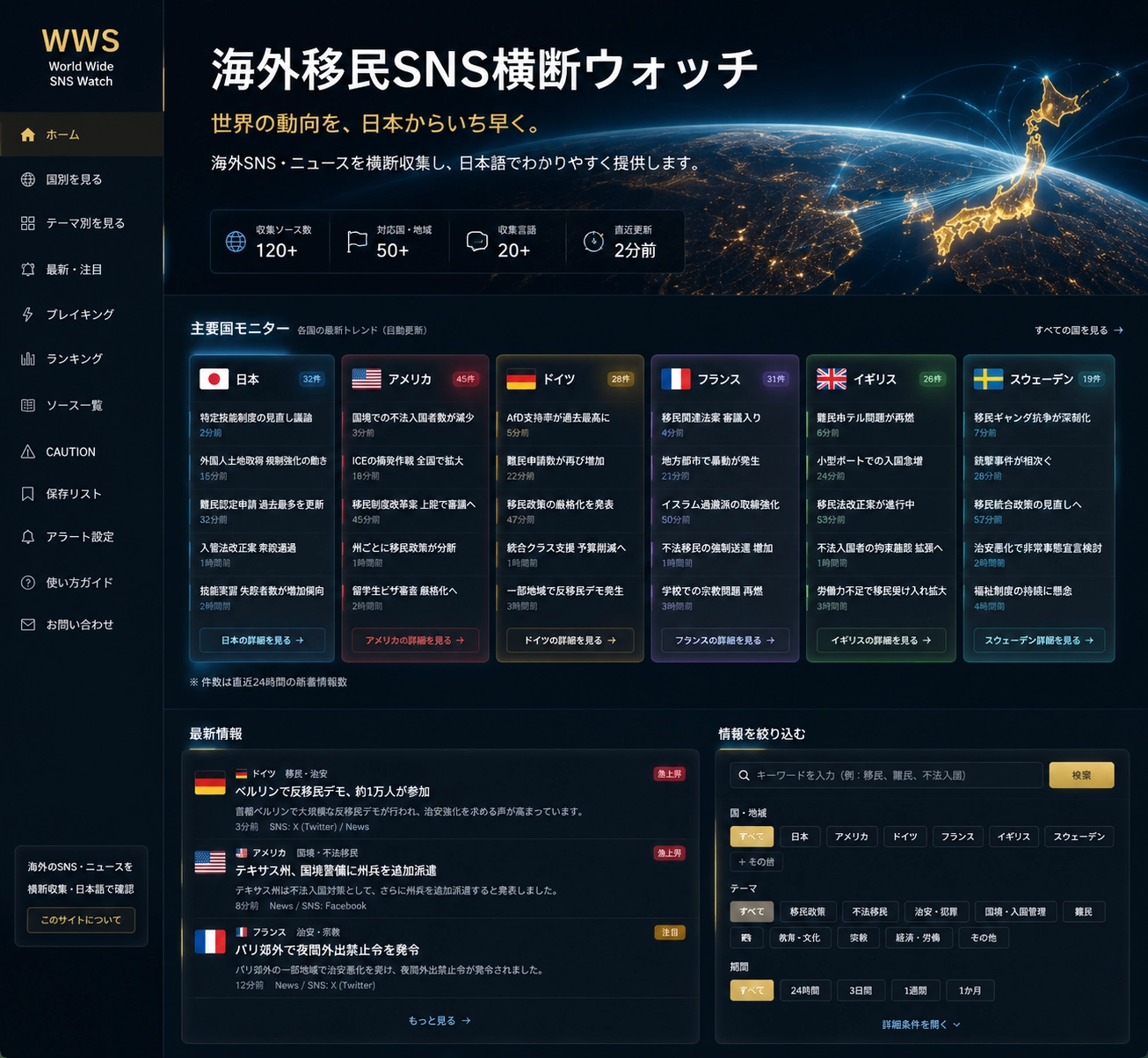Toggle the 移民政策 theme chip
1148x1058 pixels.
[807, 912]
